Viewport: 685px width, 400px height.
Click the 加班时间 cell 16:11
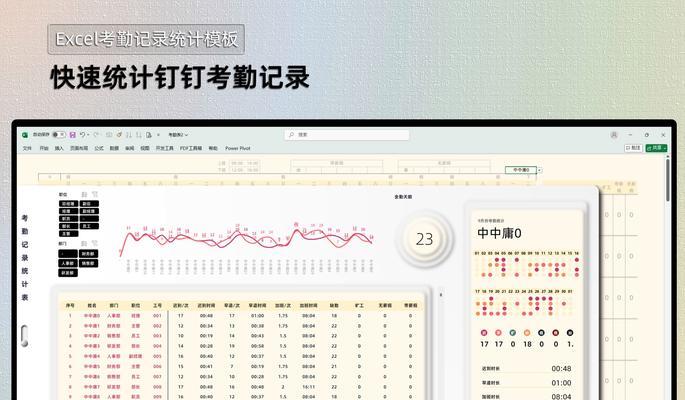(x=308, y=387)
